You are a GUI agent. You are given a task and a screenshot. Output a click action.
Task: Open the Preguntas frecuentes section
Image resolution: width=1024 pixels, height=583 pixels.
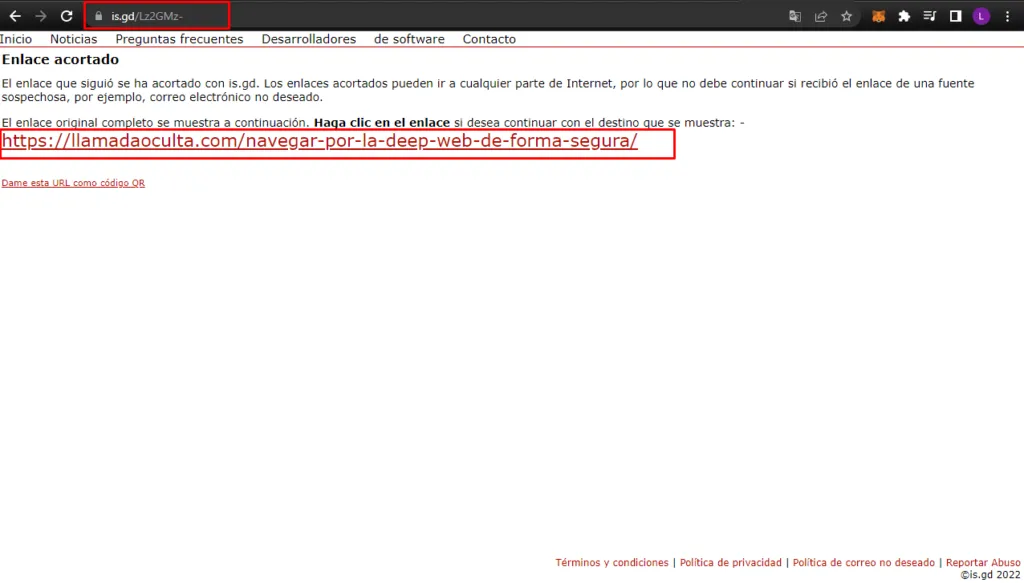(x=179, y=39)
